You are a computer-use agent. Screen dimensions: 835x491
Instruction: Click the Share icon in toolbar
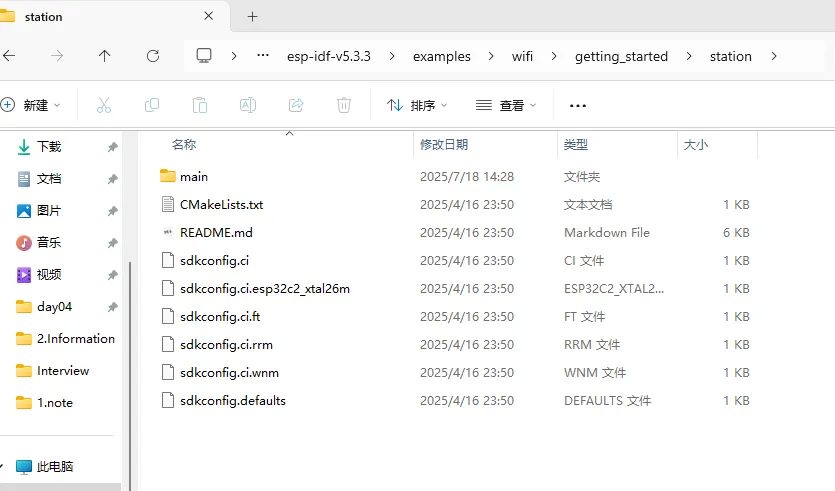point(296,105)
